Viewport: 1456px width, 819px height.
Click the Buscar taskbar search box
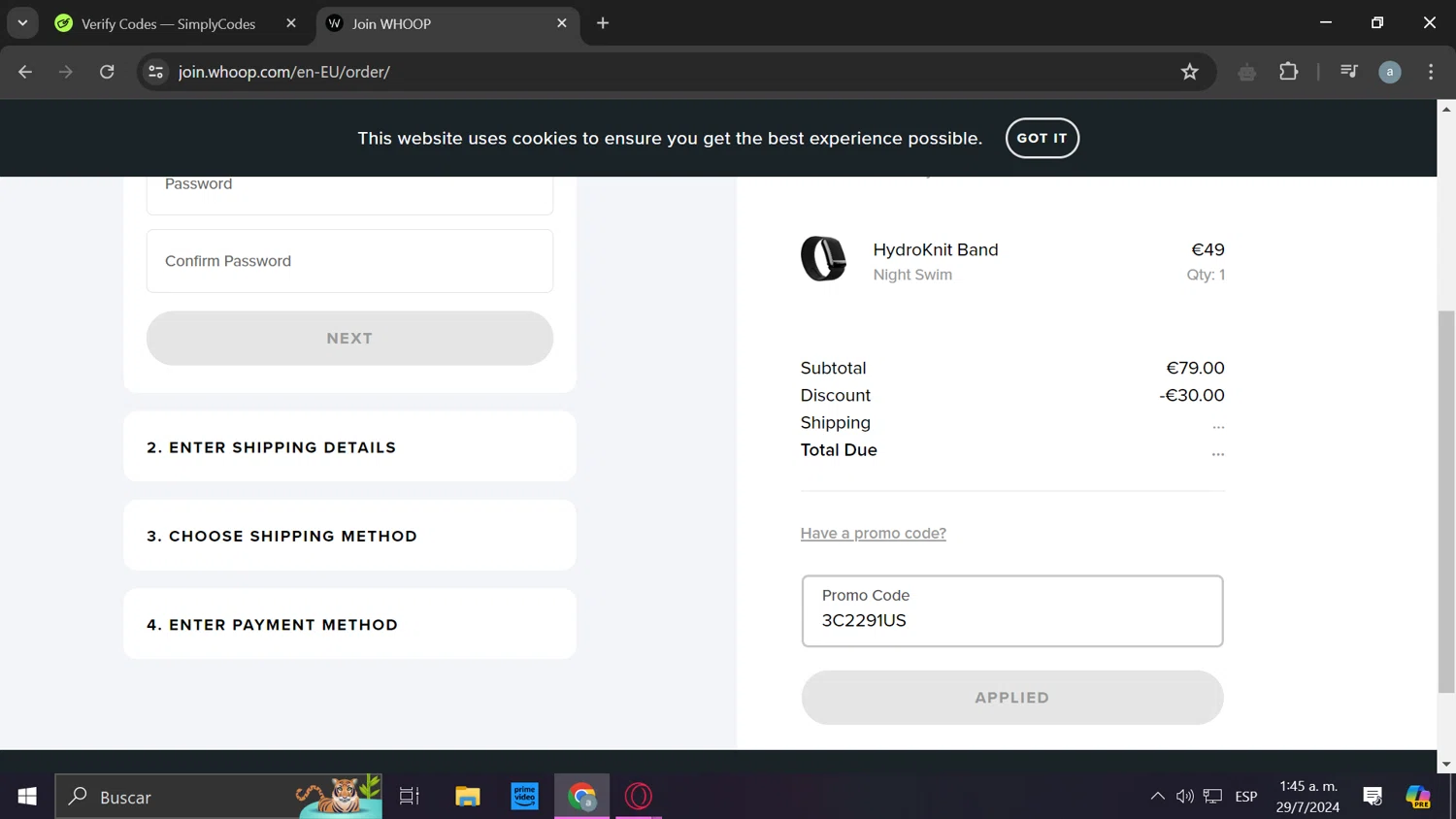tap(218, 797)
